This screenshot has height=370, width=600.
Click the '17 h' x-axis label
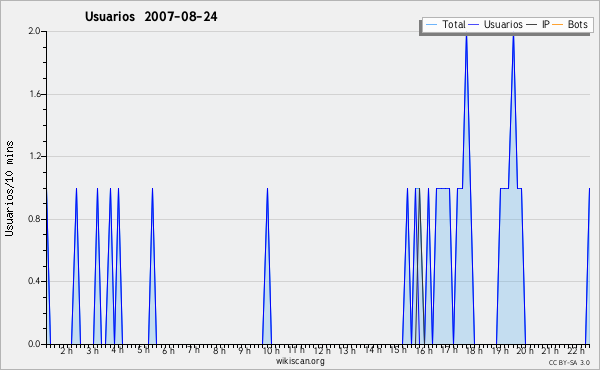[x=449, y=350]
